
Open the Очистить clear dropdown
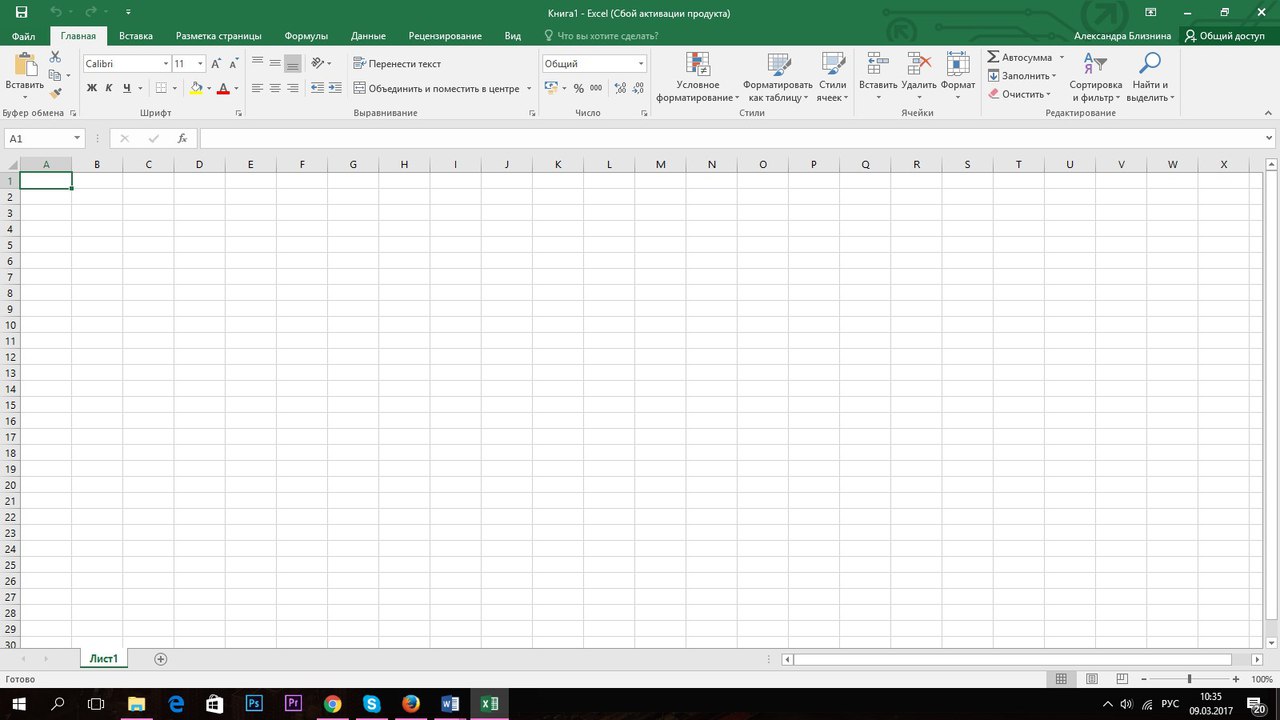coord(1019,94)
